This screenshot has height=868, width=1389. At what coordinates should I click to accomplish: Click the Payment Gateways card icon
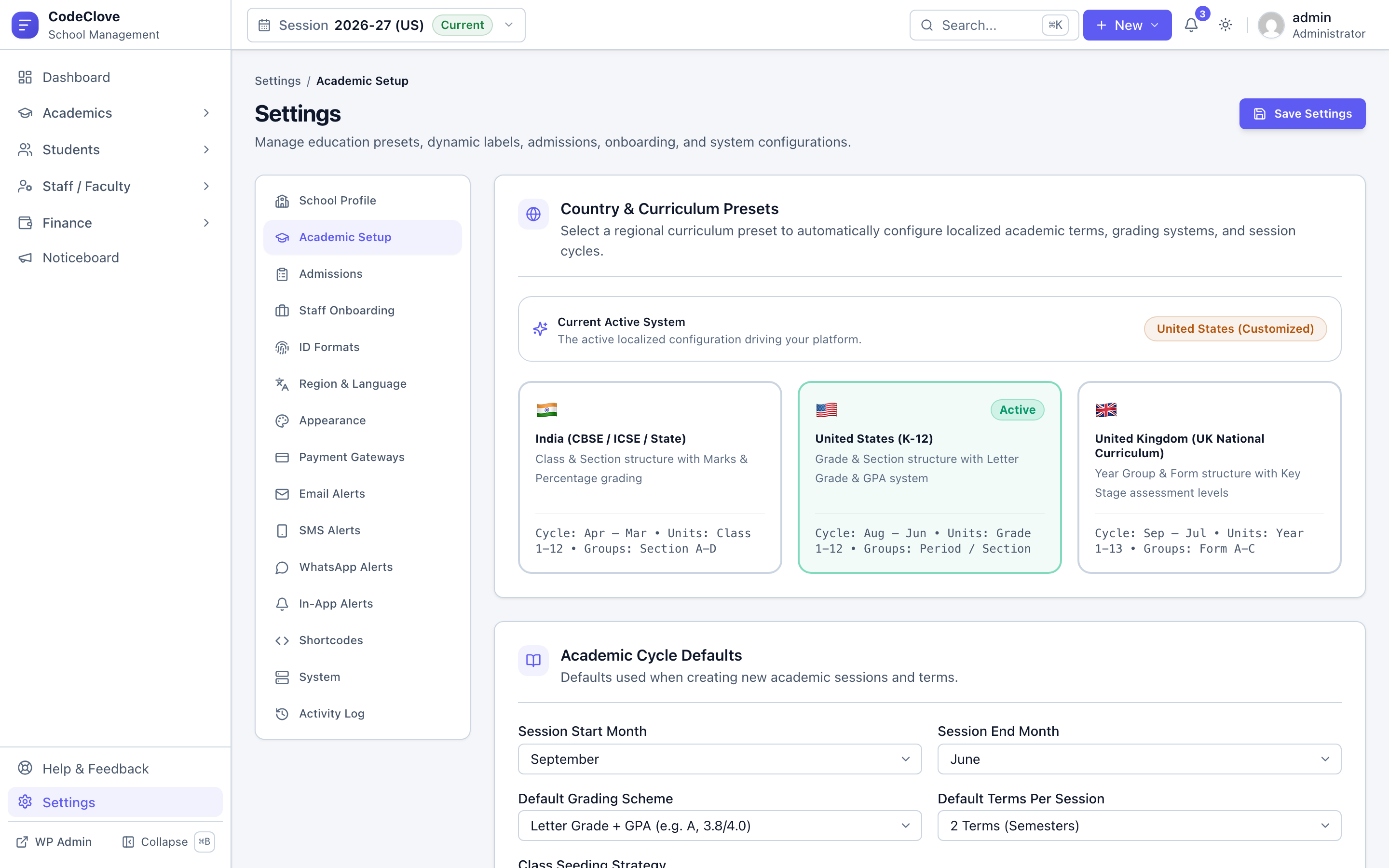coord(282,458)
